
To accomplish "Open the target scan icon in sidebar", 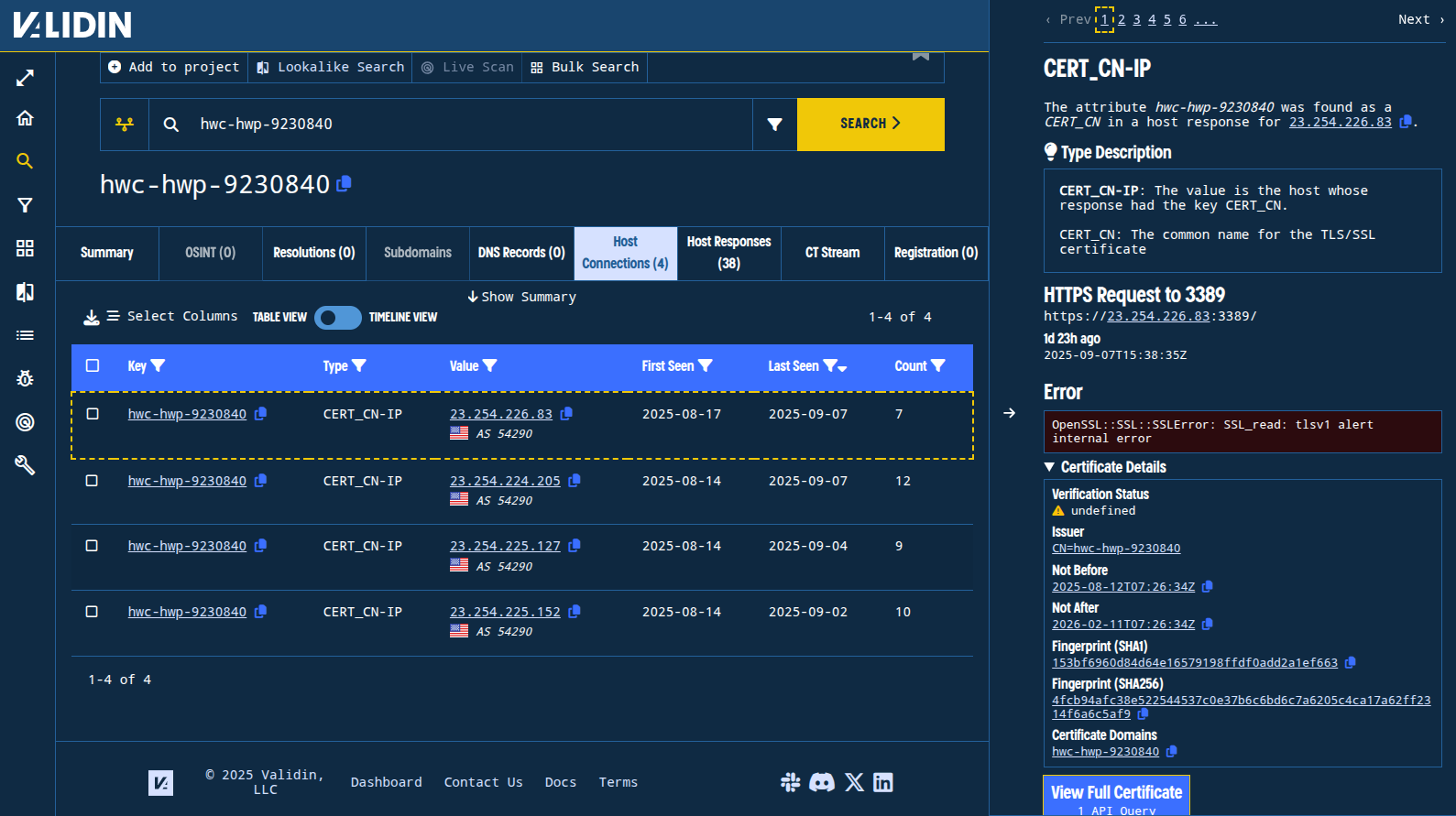I will [x=25, y=422].
